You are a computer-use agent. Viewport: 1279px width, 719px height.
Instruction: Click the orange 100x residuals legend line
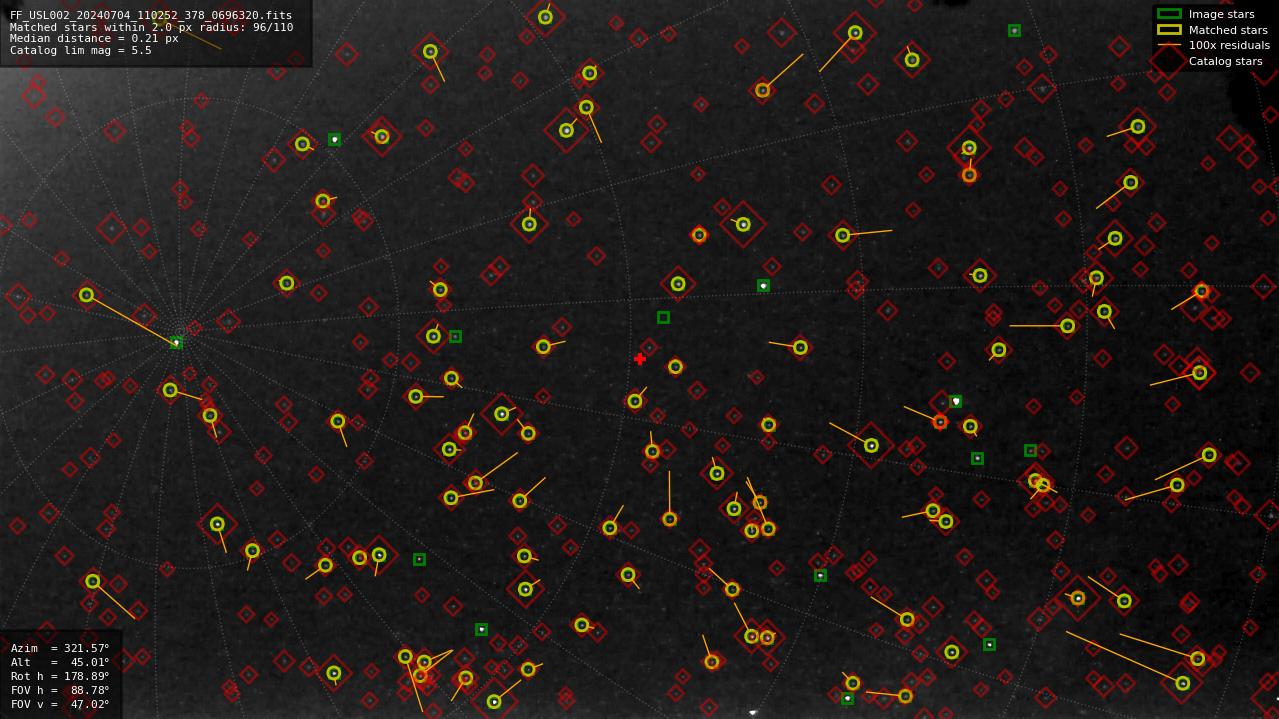tap(1169, 45)
